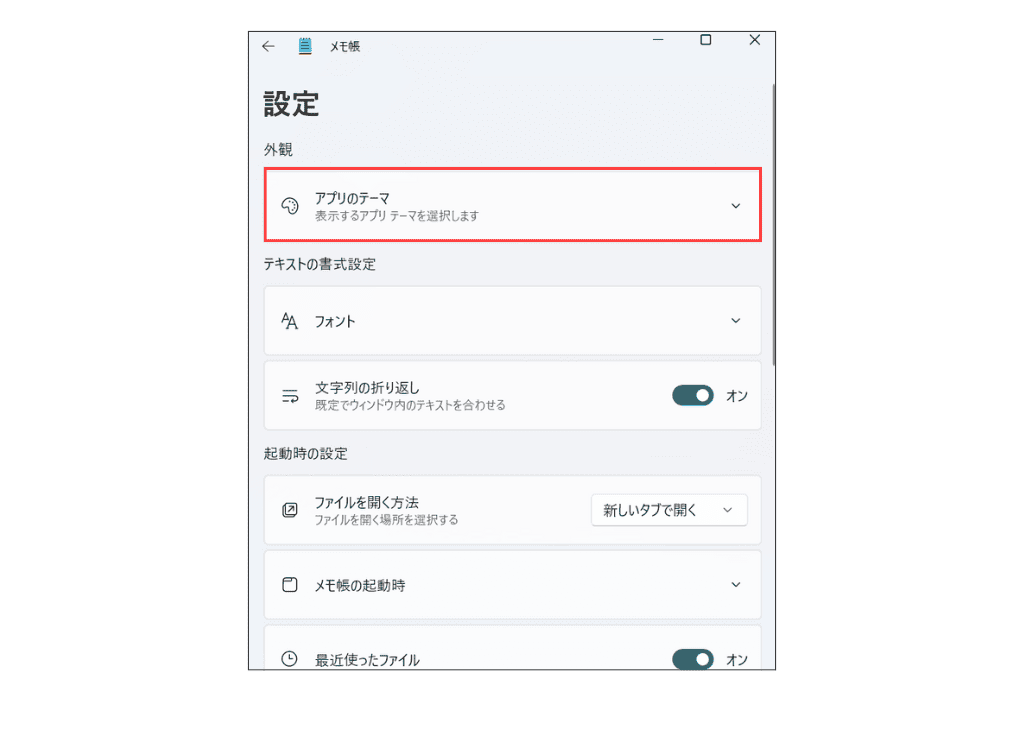This screenshot has height=745, width=1024.
Task: Click the back arrow in title bar
Action: [268, 46]
